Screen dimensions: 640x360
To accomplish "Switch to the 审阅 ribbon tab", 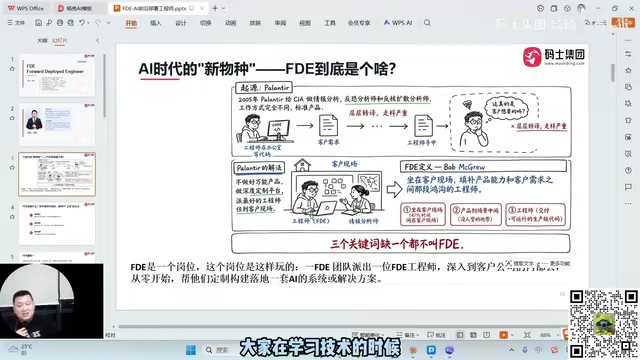I will [280, 23].
